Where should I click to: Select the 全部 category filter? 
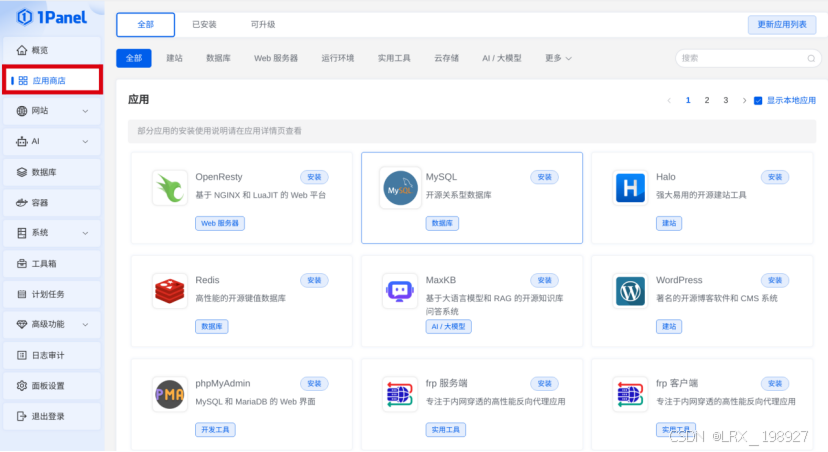coord(134,58)
